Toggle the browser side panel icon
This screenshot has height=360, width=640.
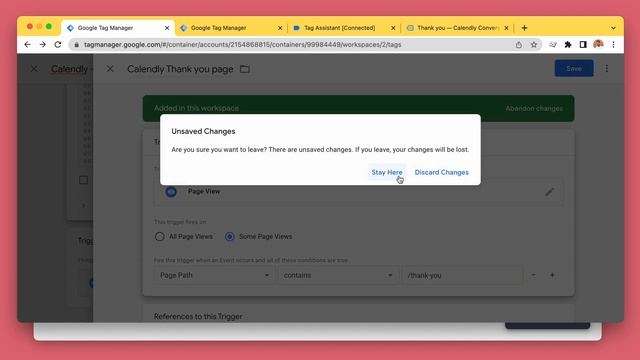(x=583, y=44)
